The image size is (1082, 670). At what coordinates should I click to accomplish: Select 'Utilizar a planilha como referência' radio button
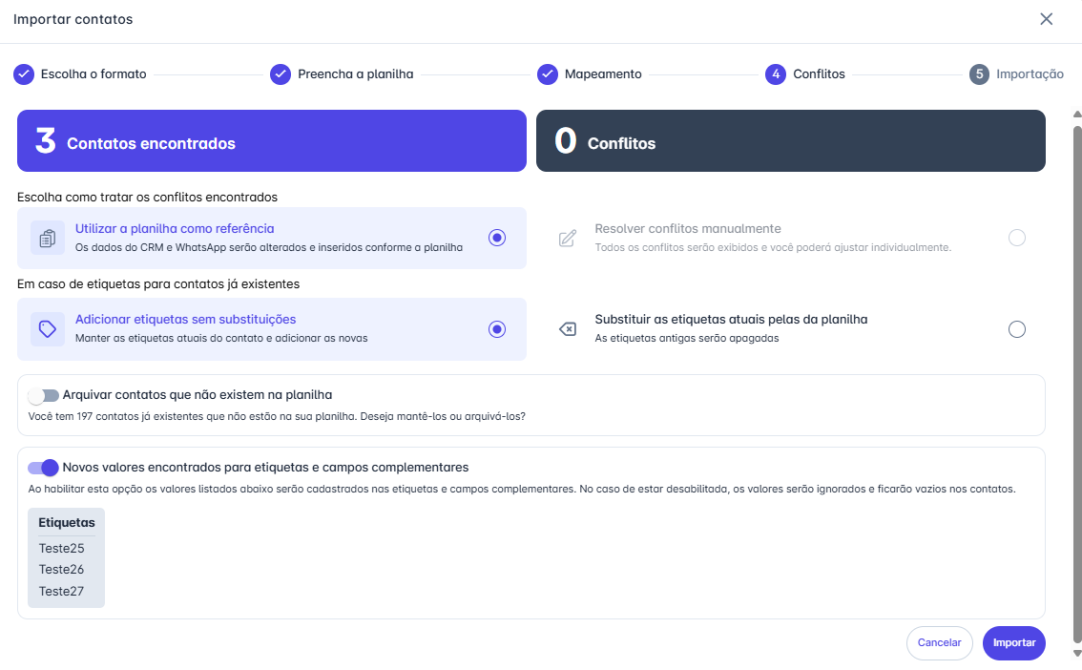(x=497, y=238)
